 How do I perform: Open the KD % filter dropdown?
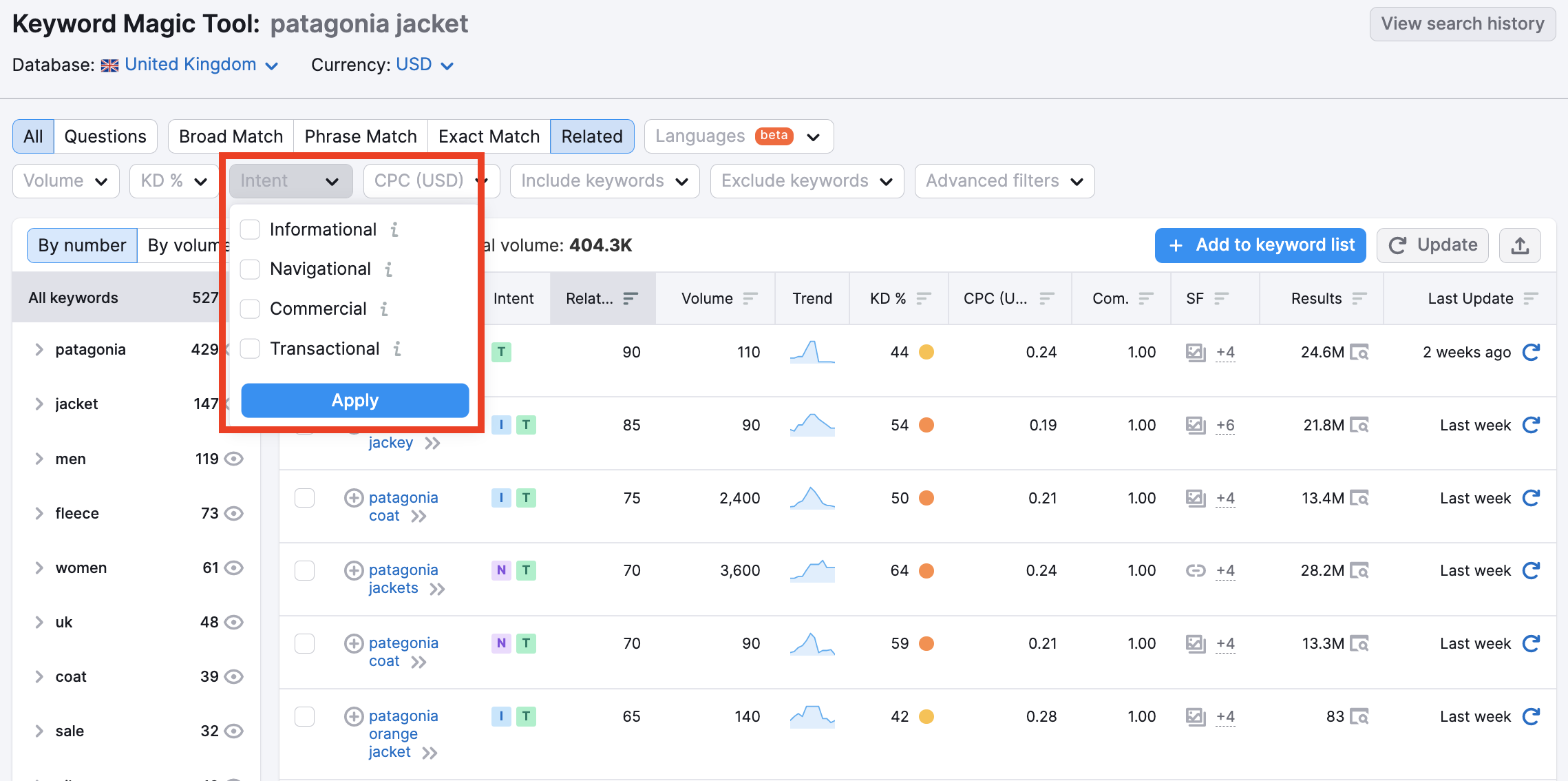coord(174,181)
